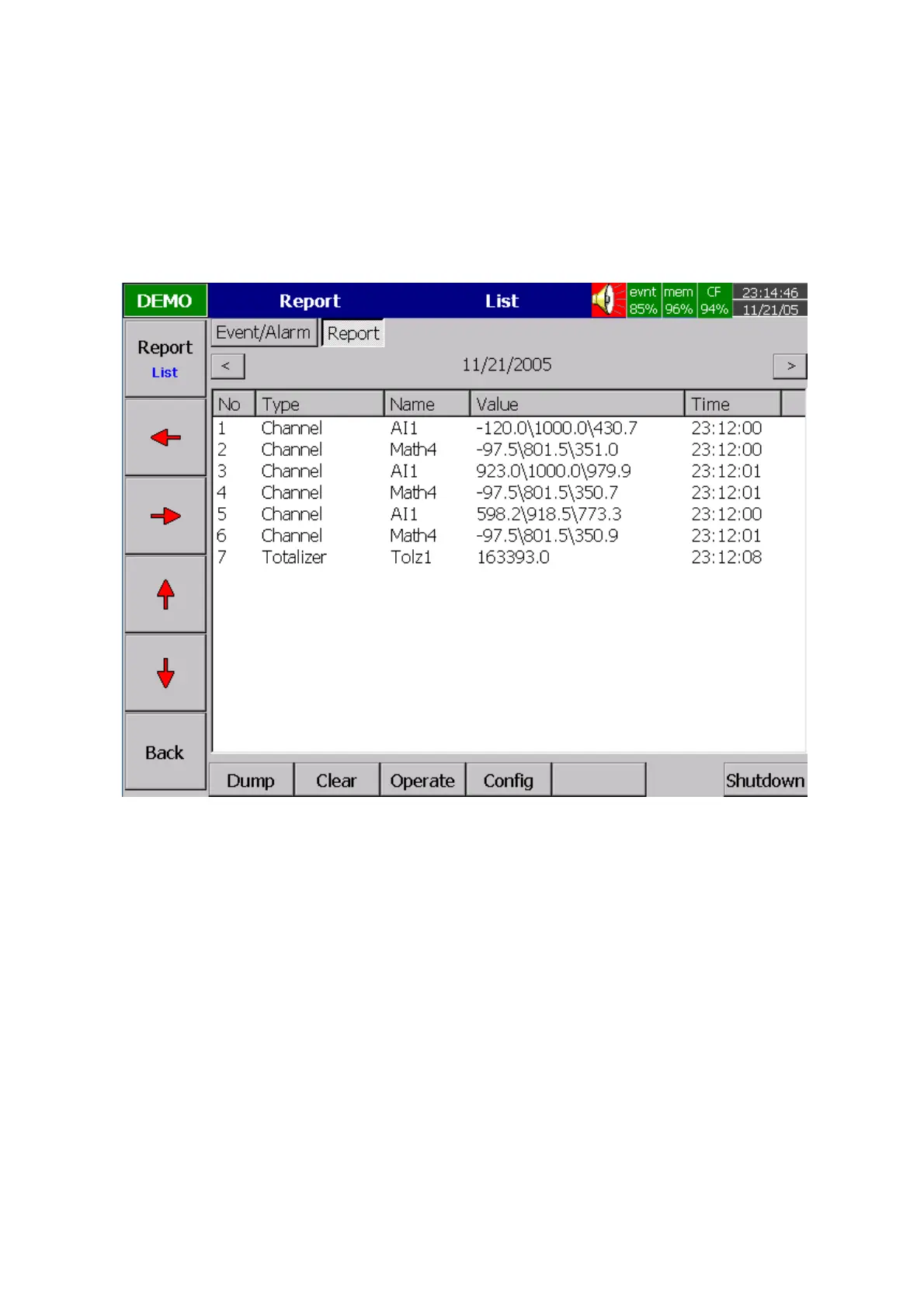Click the Name column header
The image size is (924, 1308).
click(x=426, y=404)
